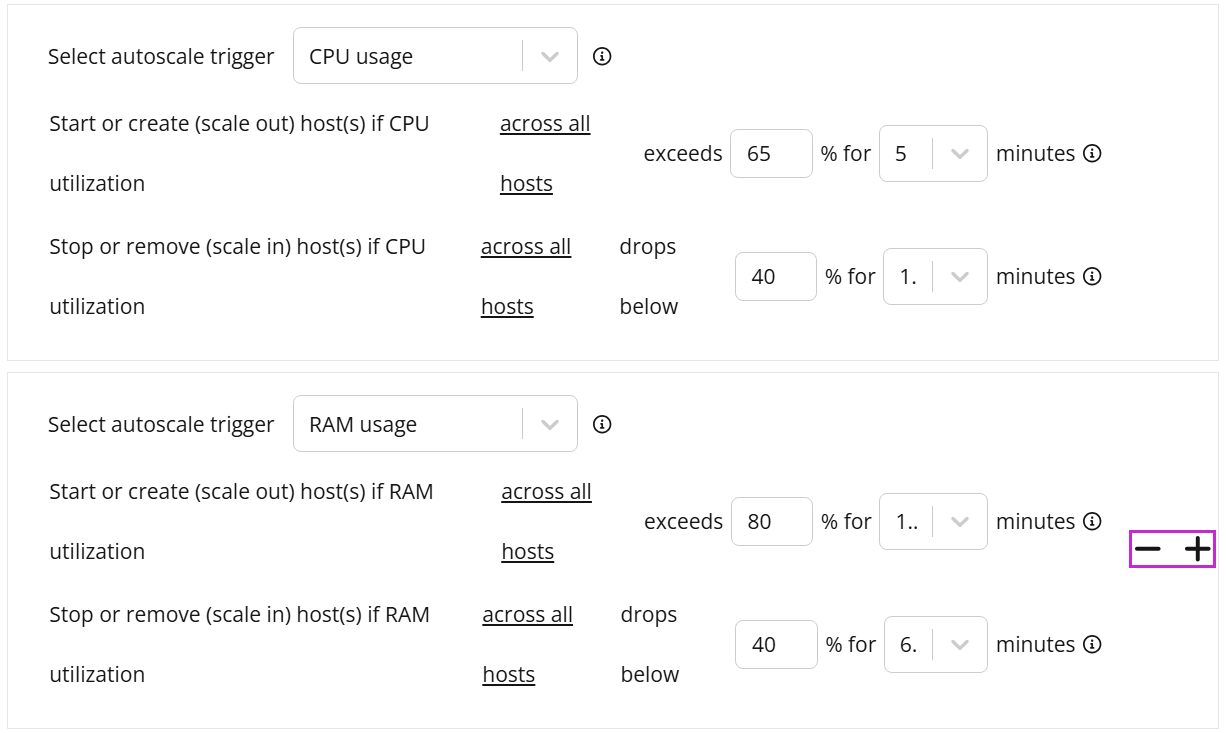The image size is (1226, 733).
Task: Show info for RAM scale in minutes
Action: click(x=1093, y=644)
